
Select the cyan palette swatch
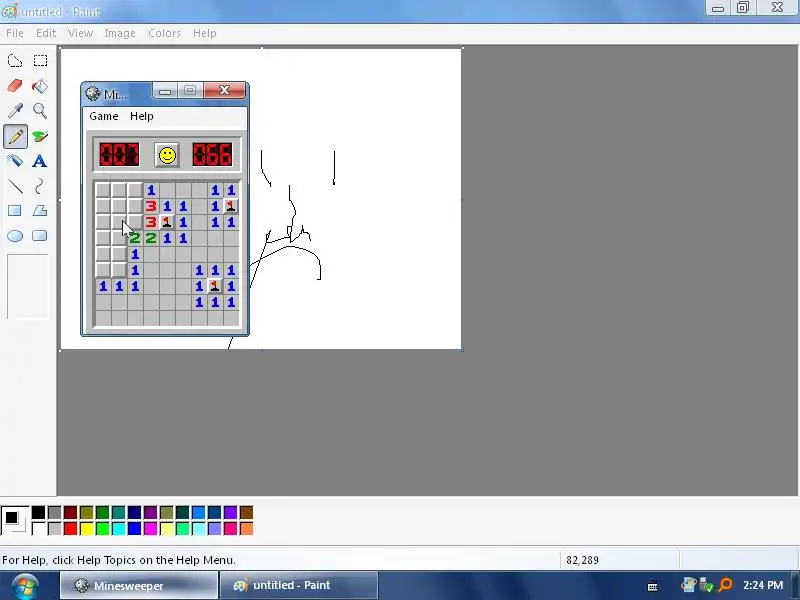coord(118,528)
